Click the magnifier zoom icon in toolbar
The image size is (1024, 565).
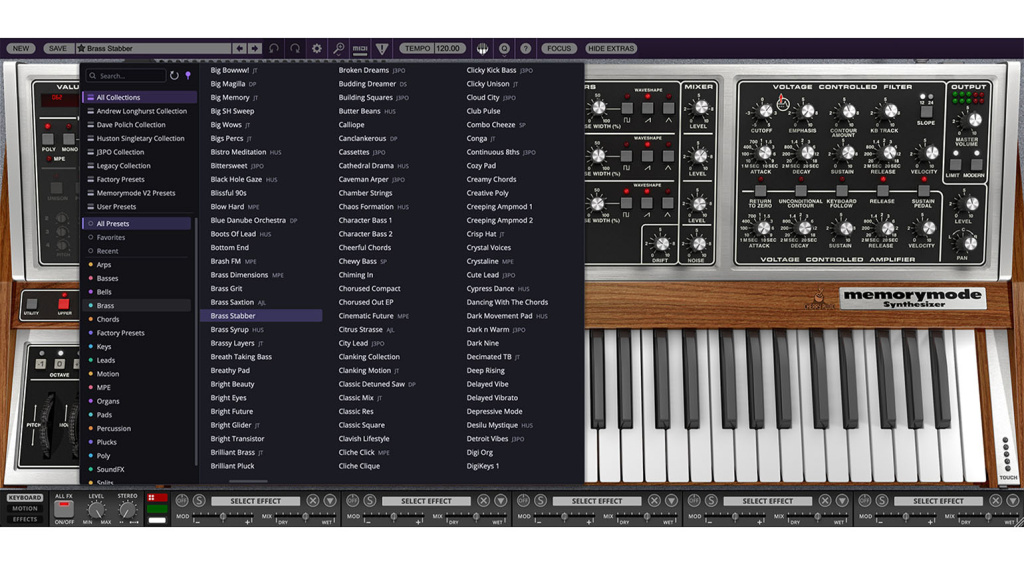tap(338, 48)
